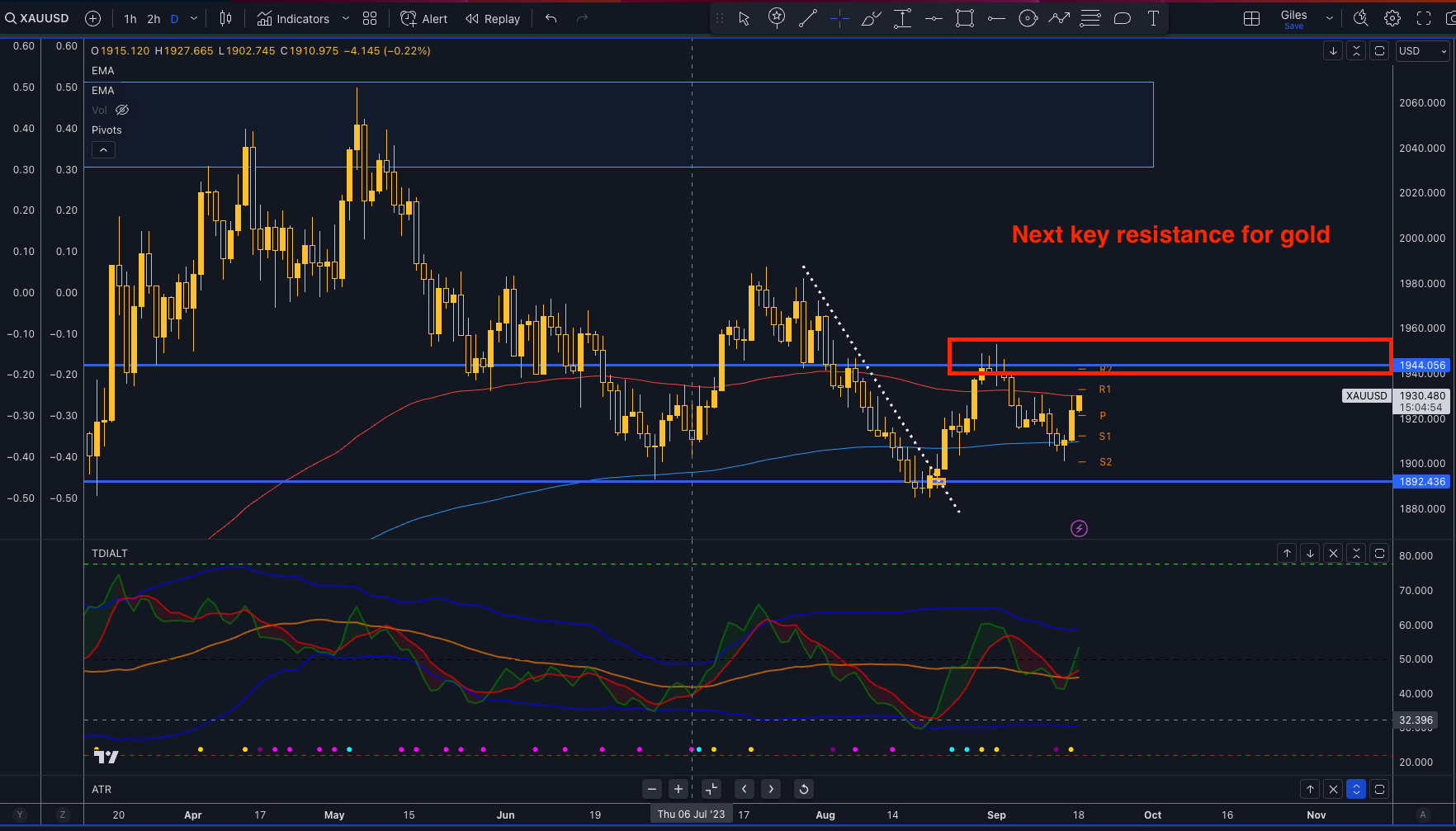Collapse the main chart pane
Screen dimensions: 1456x831
point(1356,51)
